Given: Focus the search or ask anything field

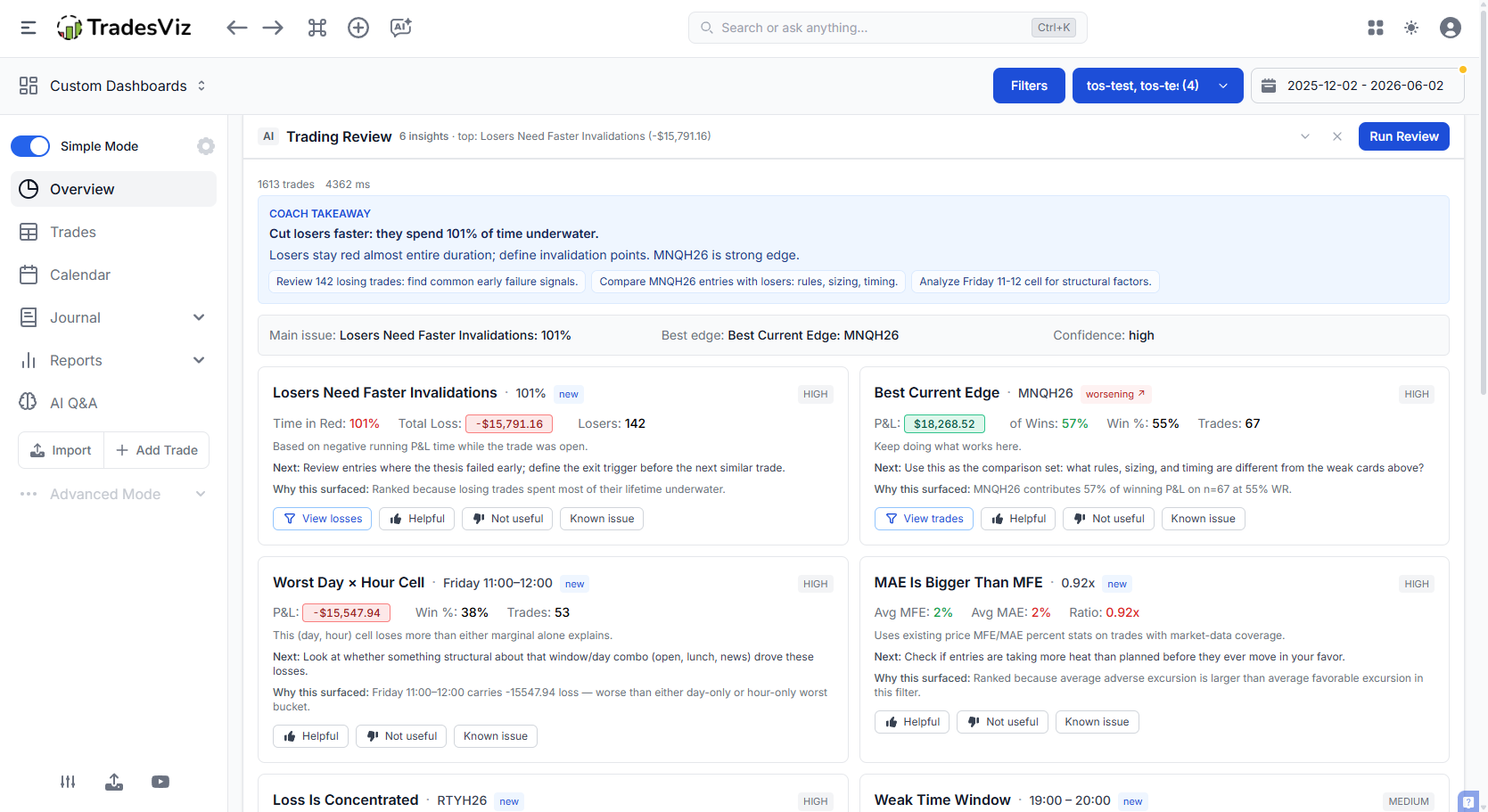Looking at the screenshot, I should point(887,28).
